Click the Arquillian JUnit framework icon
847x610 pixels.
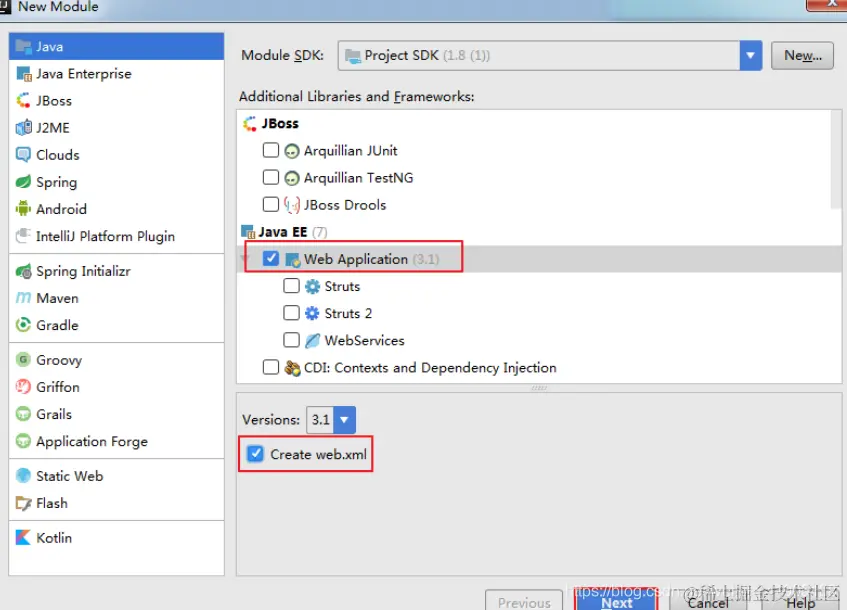coord(292,151)
